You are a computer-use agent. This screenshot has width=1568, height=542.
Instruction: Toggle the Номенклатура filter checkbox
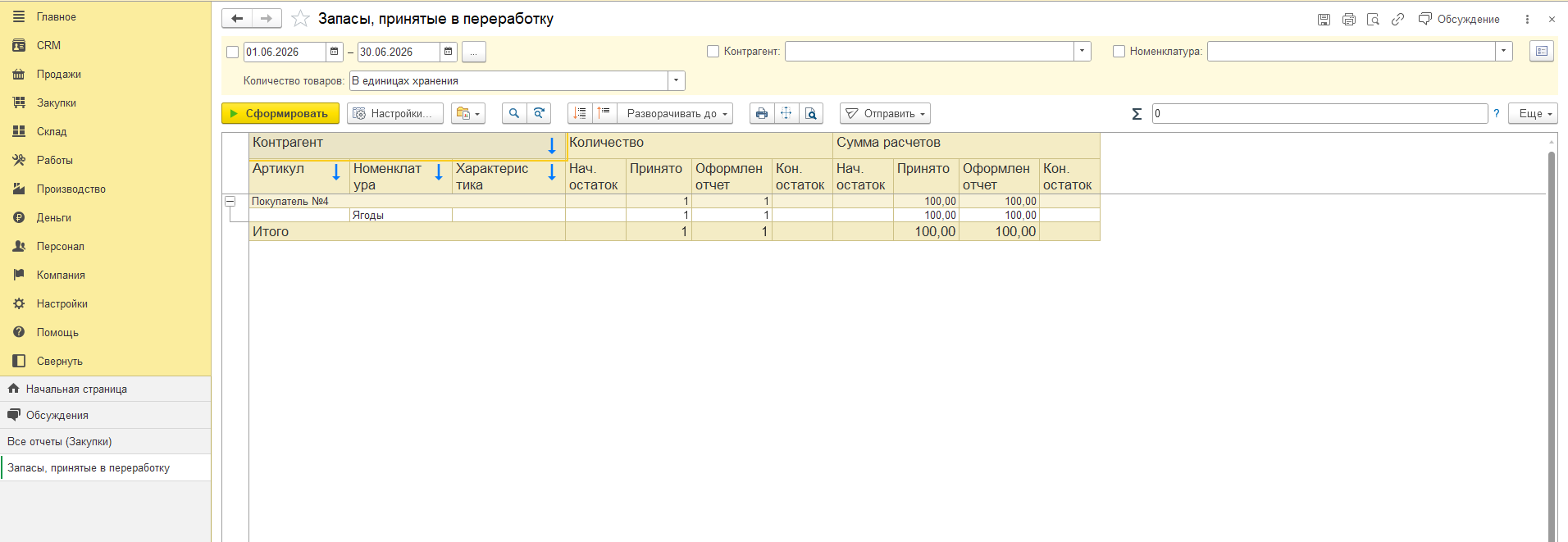(x=1119, y=51)
